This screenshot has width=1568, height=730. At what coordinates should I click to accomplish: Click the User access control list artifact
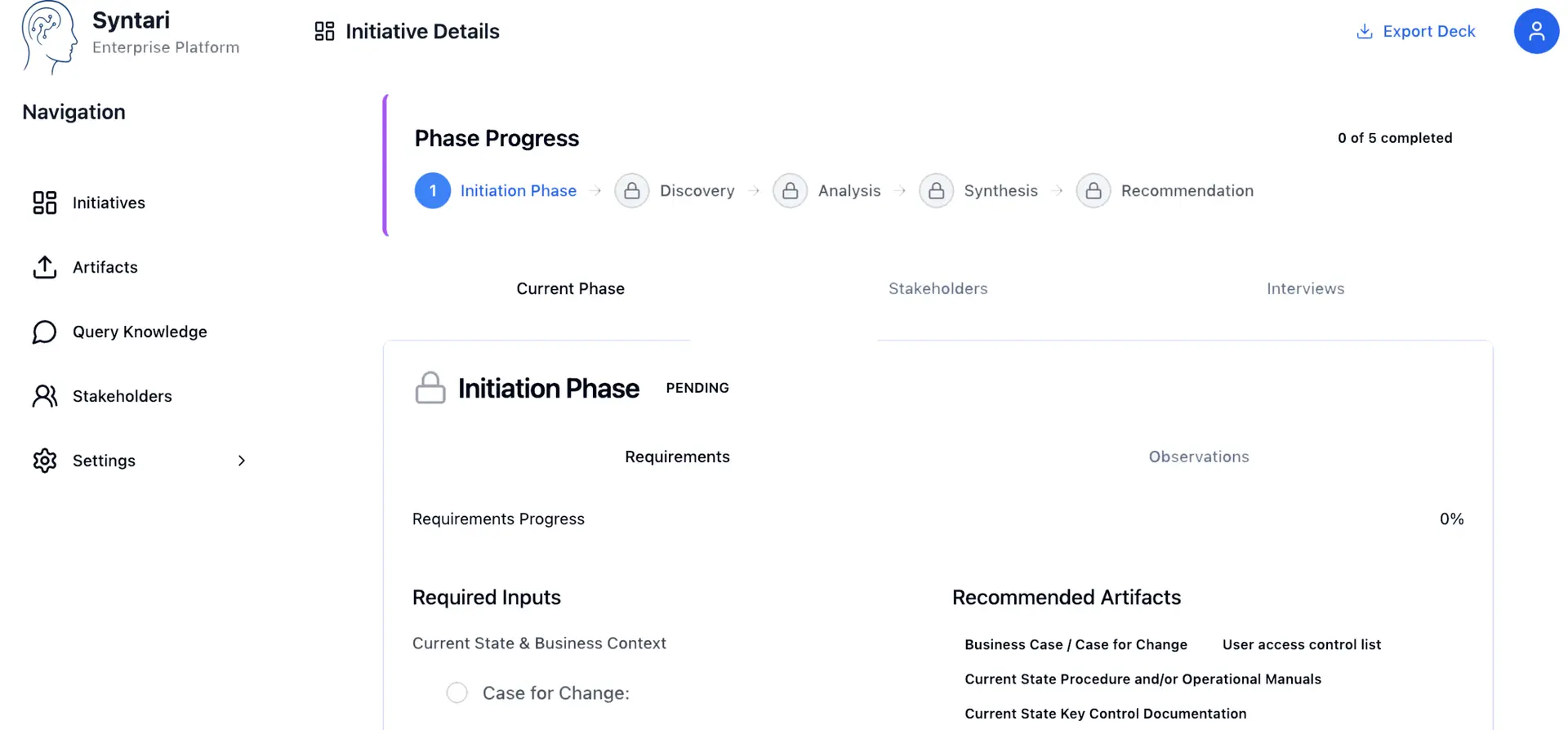tap(1301, 644)
